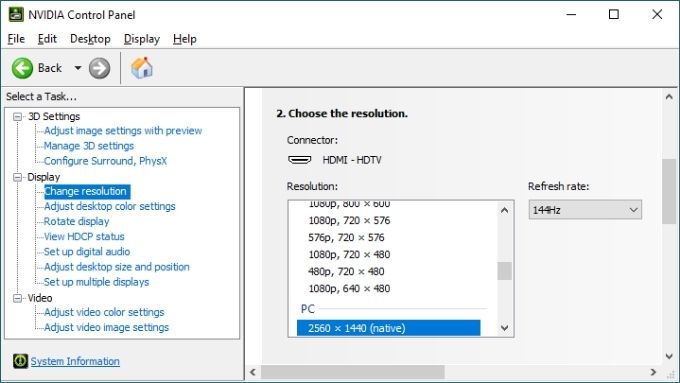Open Adjust desktop size and position
Viewport: 680px width, 383px height.
(117, 267)
